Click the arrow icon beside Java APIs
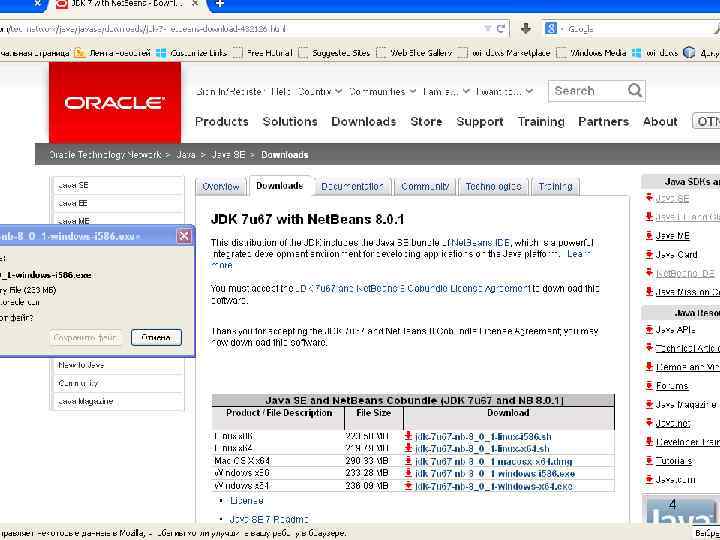 click(x=649, y=330)
